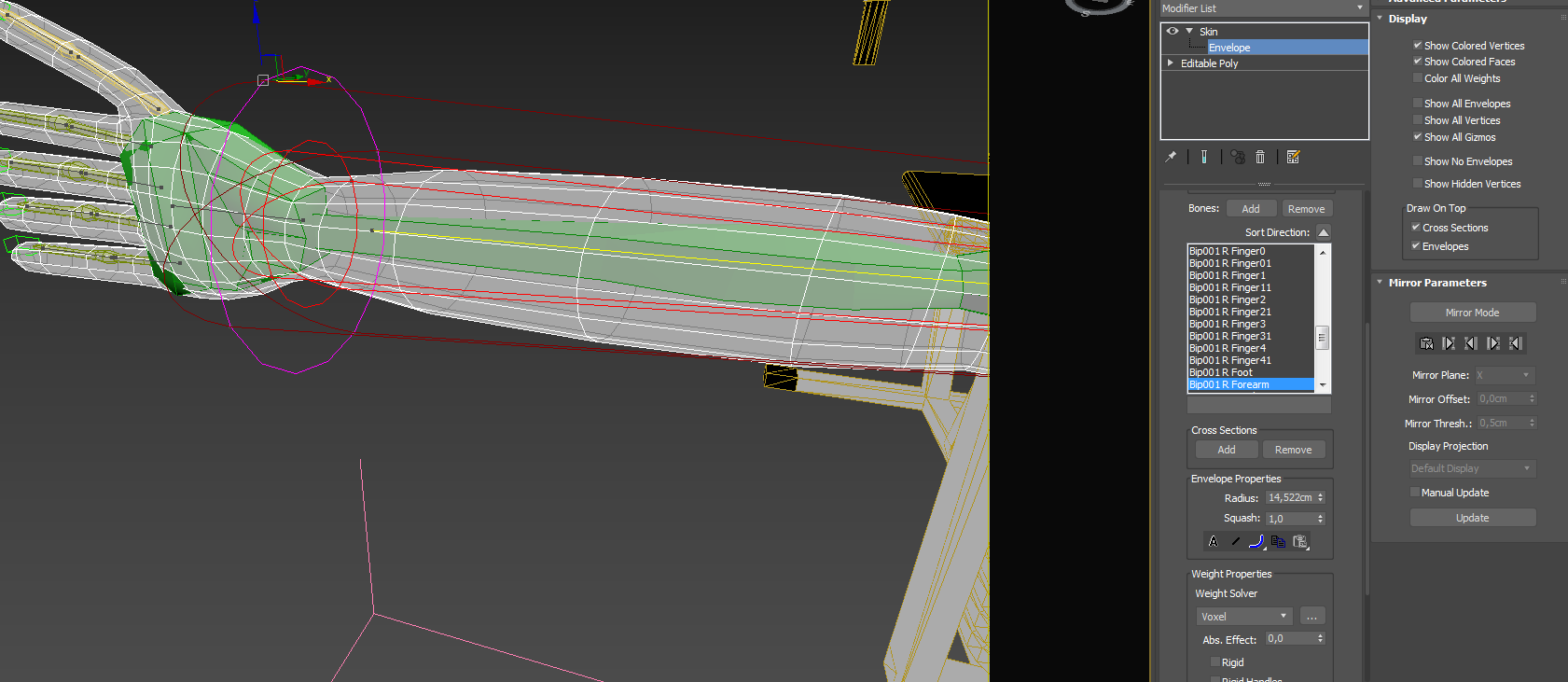Screen dimensions: 1568x682
Task: Click the Radius spinner arrows
Action: (1321, 497)
